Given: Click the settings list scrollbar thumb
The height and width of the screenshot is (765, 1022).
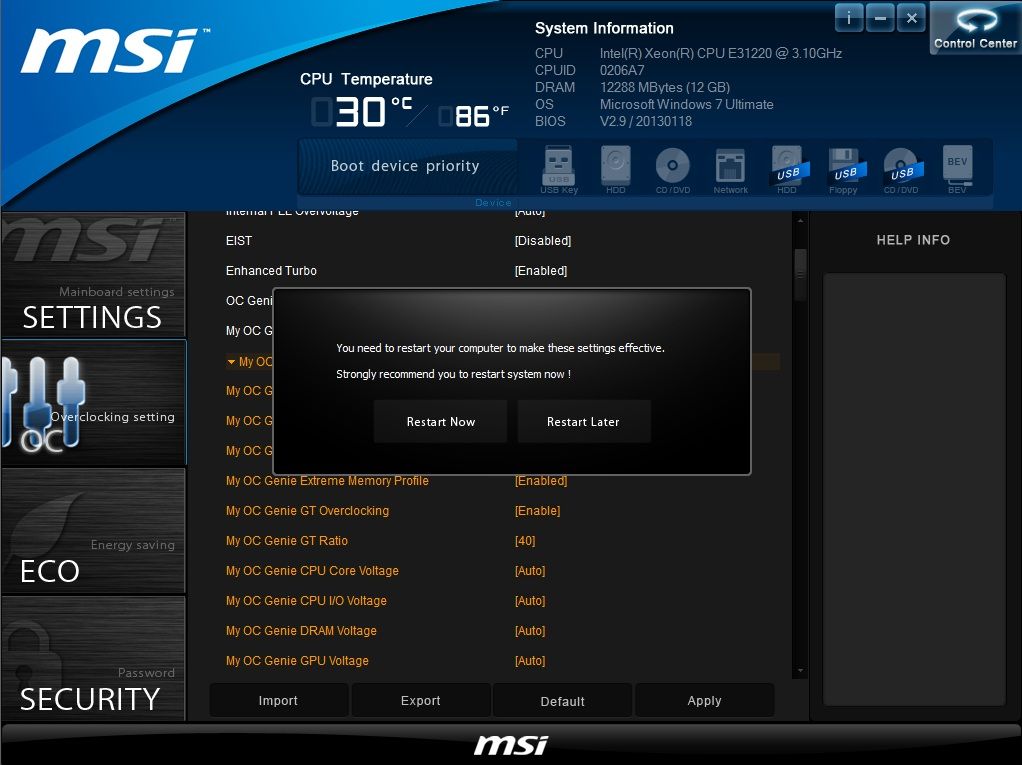Looking at the screenshot, I should (x=800, y=274).
